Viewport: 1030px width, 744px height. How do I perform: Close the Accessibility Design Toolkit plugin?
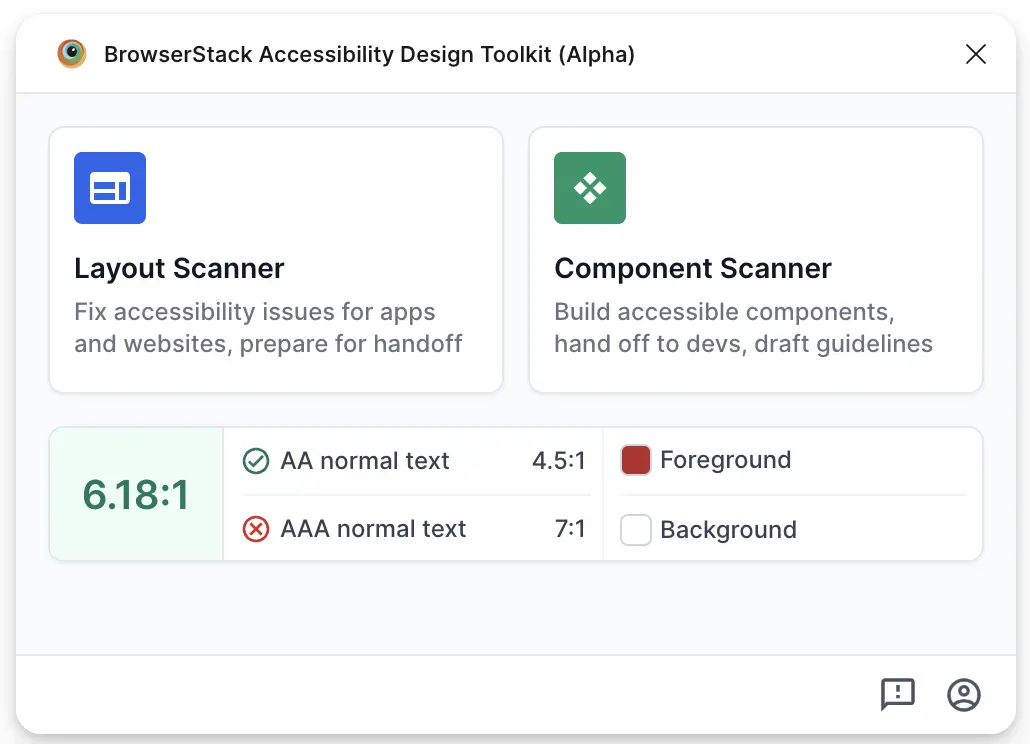pos(975,54)
